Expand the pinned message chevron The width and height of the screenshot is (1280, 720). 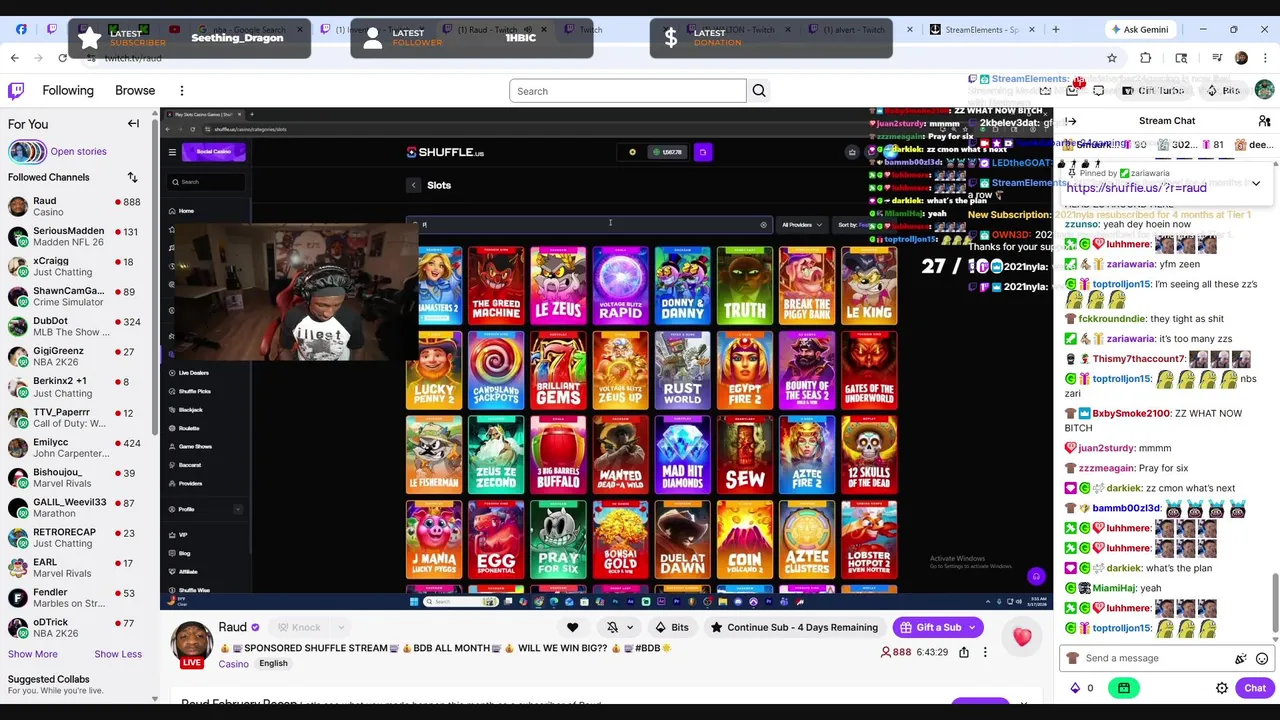click(1256, 183)
